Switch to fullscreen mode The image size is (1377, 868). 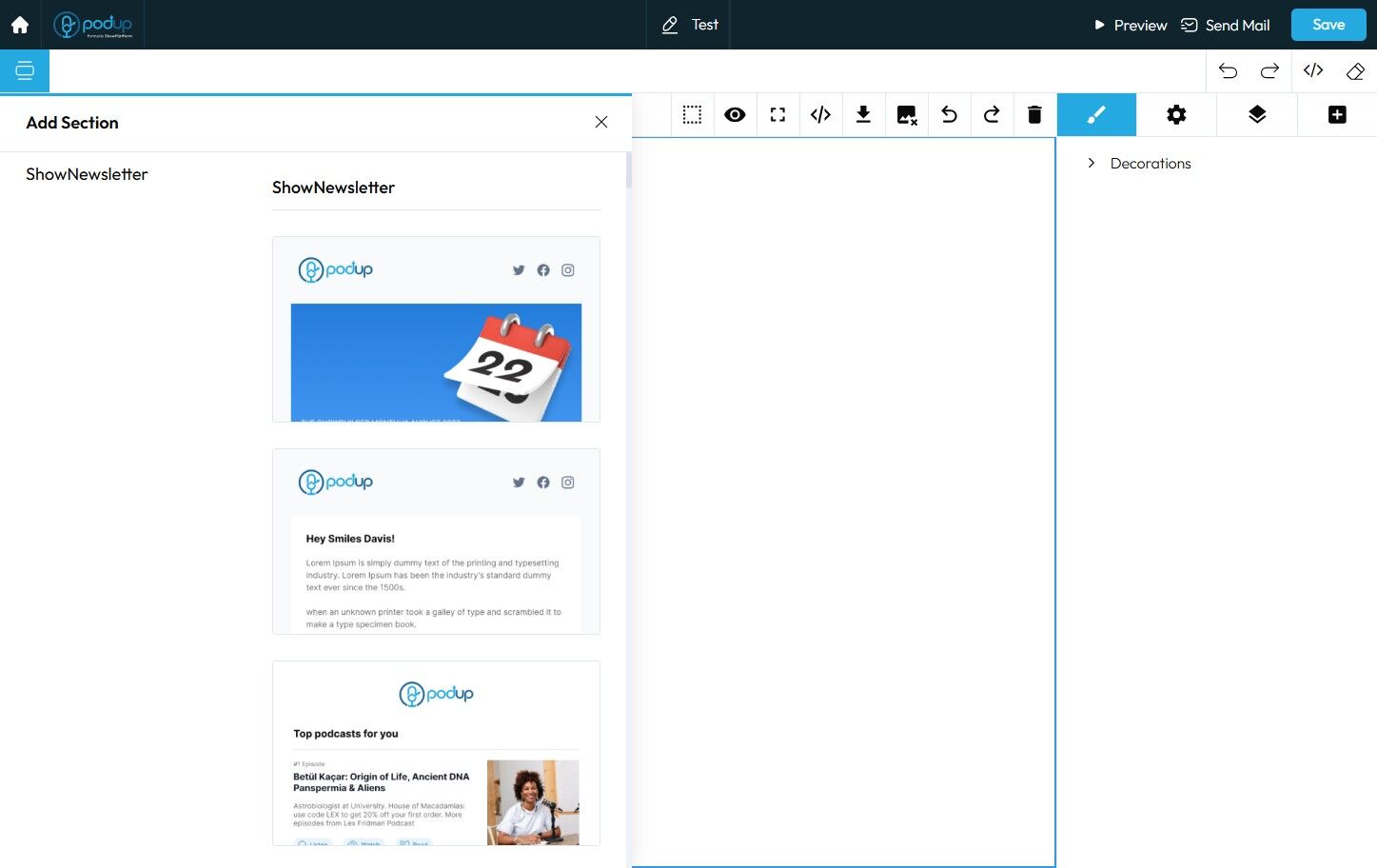coord(777,115)
